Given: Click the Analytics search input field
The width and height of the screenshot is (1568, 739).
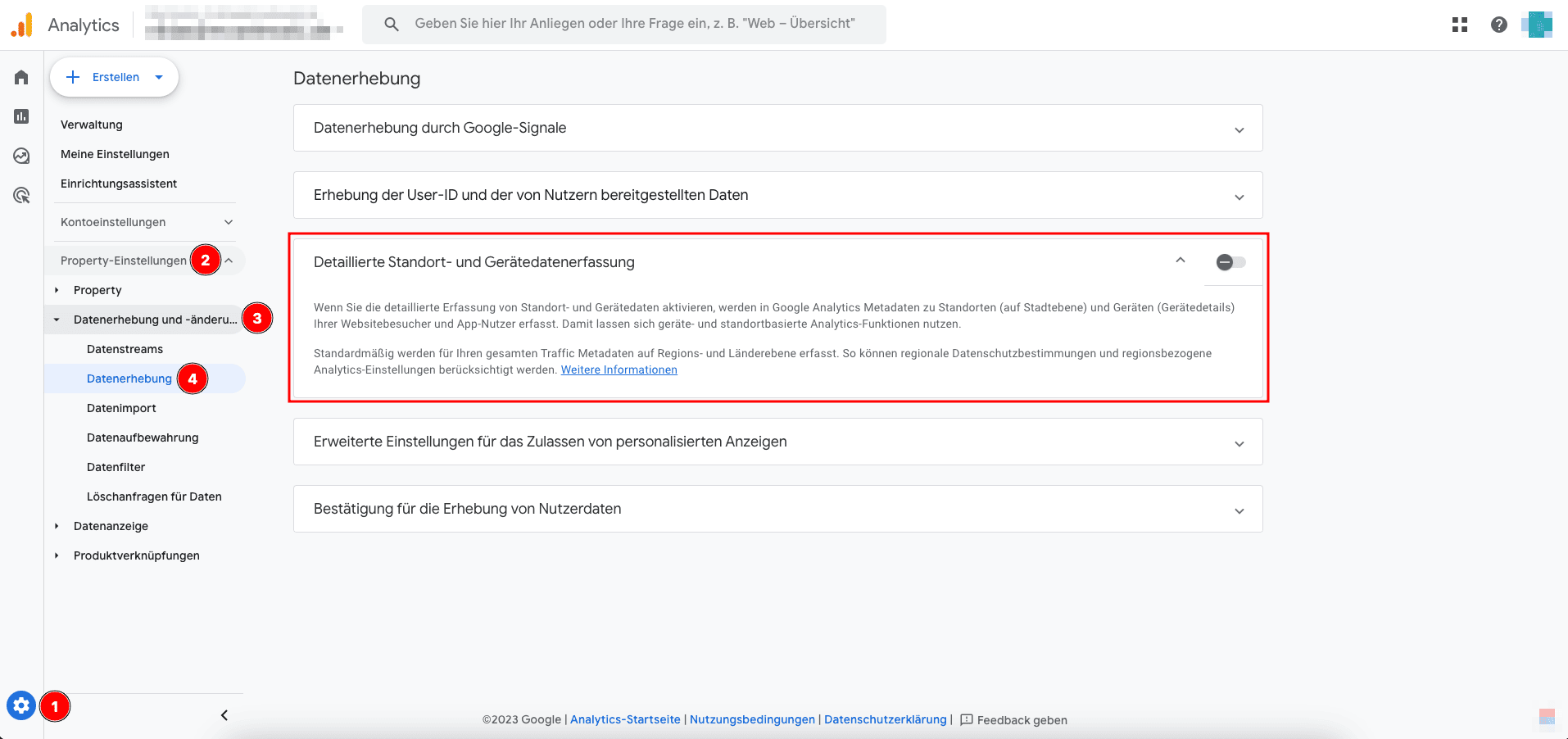Looking at the screenshot, I should [635, 24].
